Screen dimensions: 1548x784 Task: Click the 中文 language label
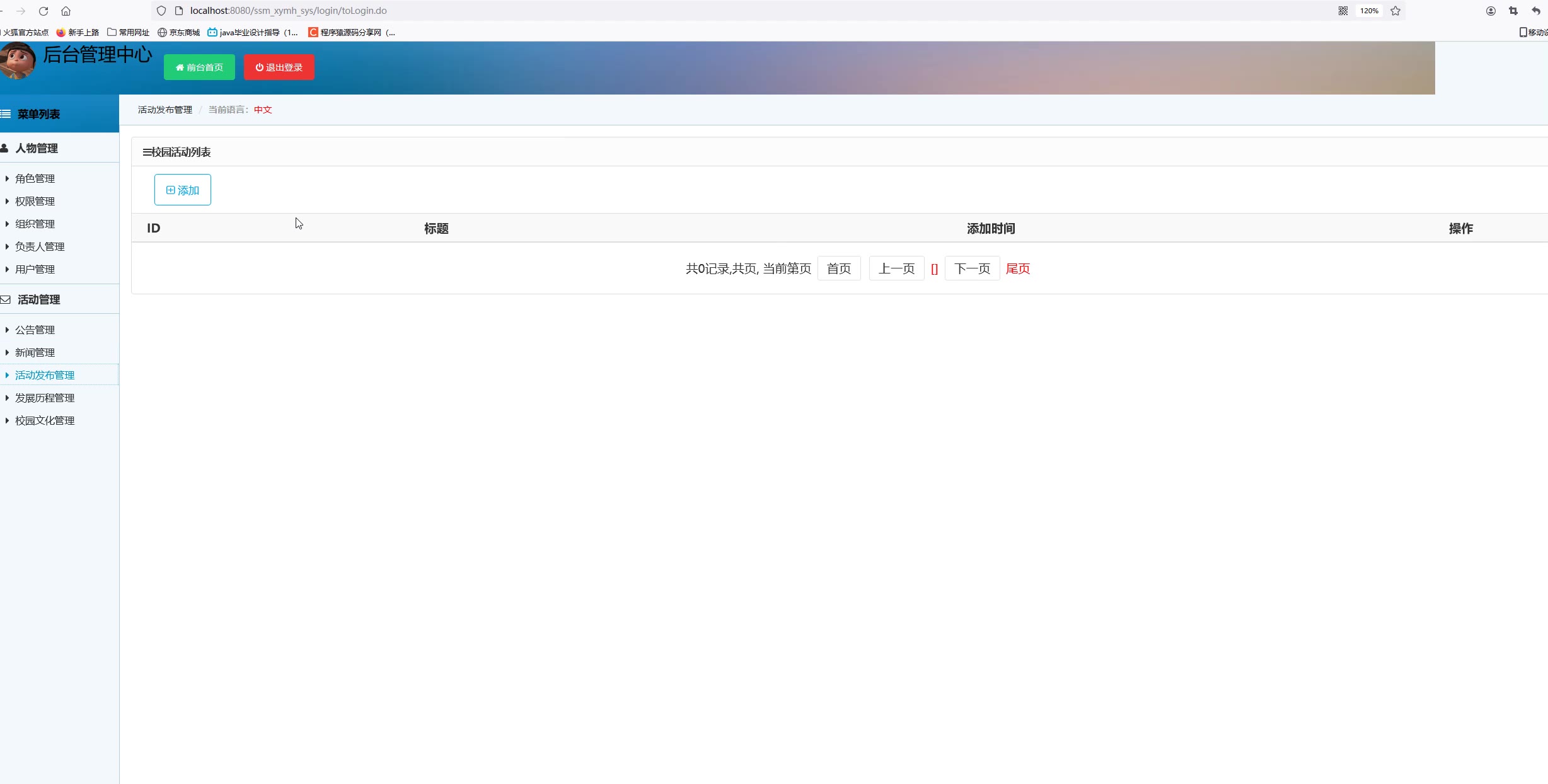click(263, 110)
